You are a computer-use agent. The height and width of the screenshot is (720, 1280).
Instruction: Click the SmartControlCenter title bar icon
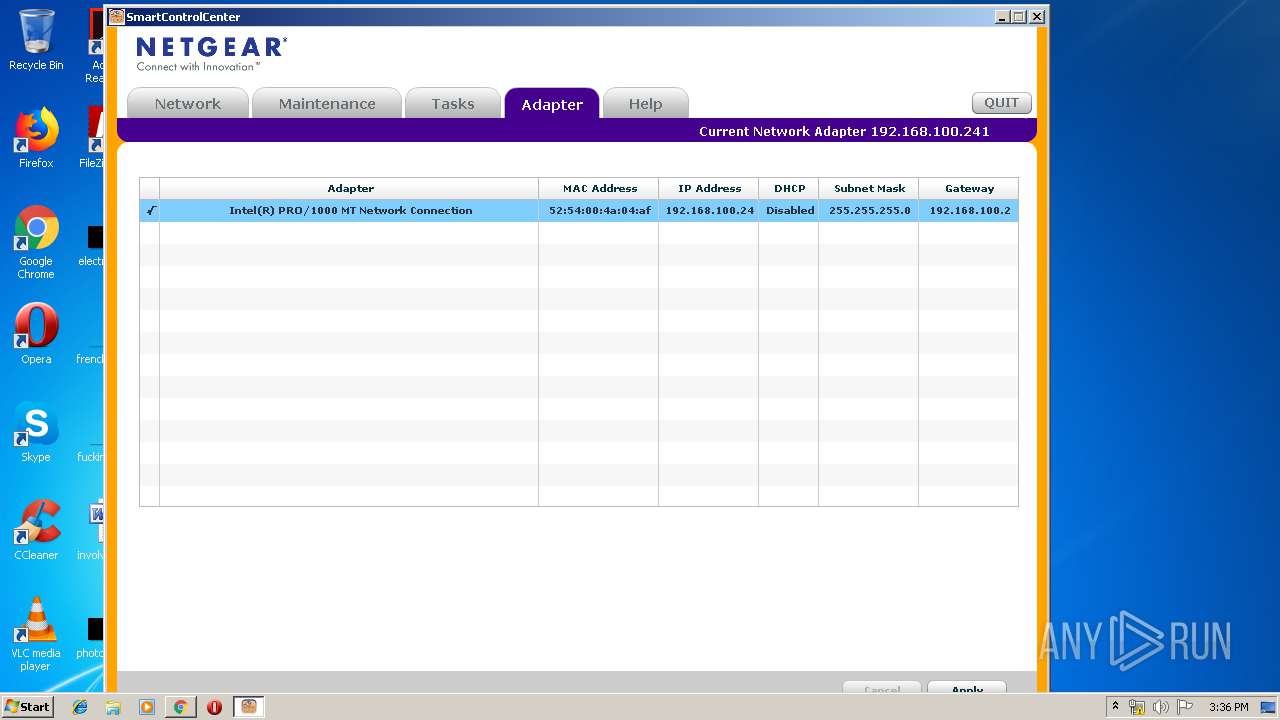click(117, 17)
